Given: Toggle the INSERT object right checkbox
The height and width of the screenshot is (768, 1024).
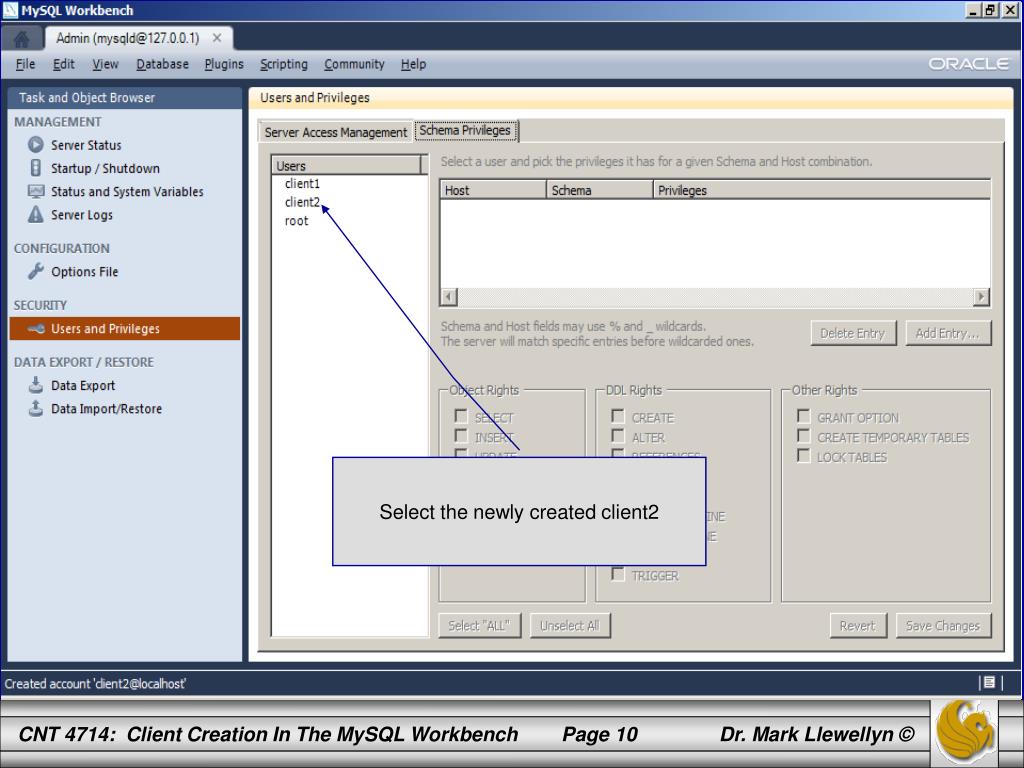Looking at the screenshot, I should 461,436.
